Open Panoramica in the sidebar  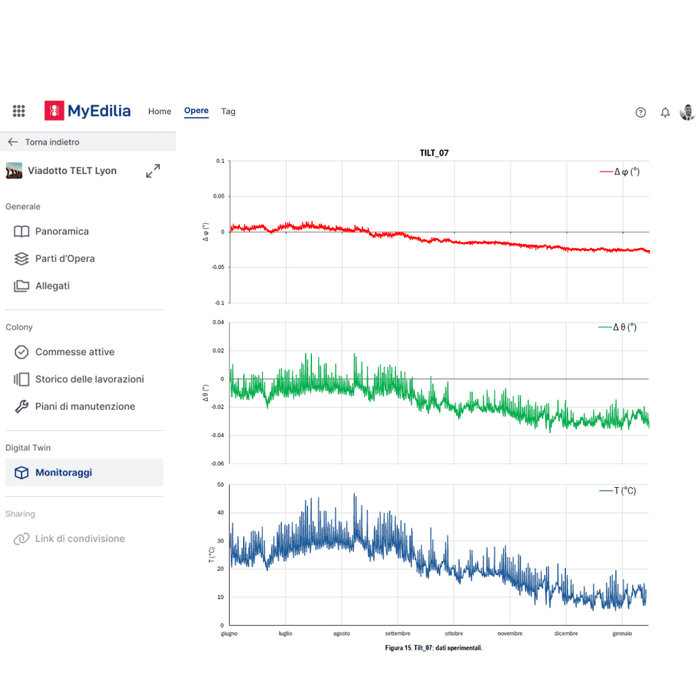coord(61,231)
